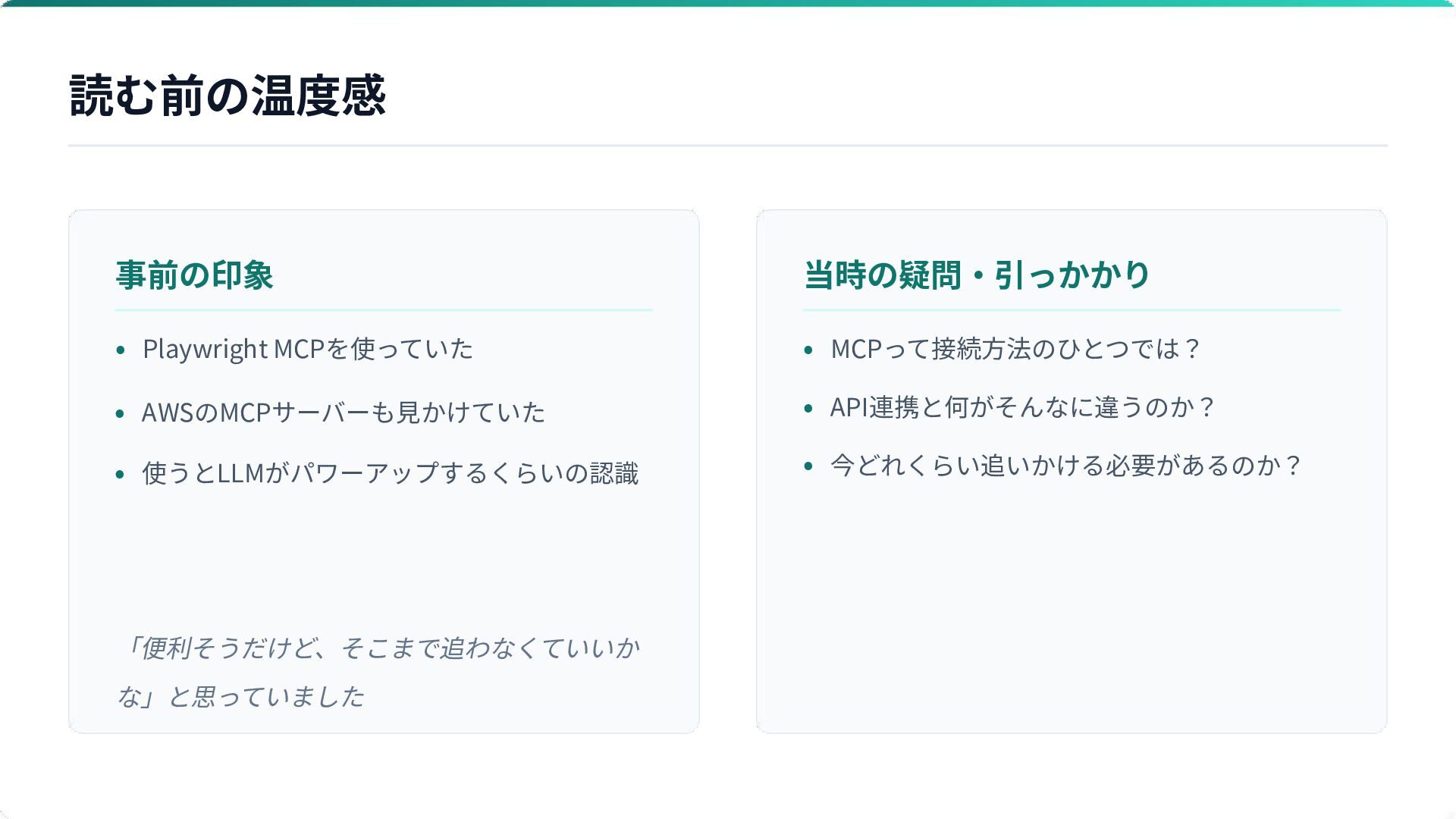This screenshot has width=1456, height=819.
Task: Click the divider line under the slide title
Action: tap(728, 145)
